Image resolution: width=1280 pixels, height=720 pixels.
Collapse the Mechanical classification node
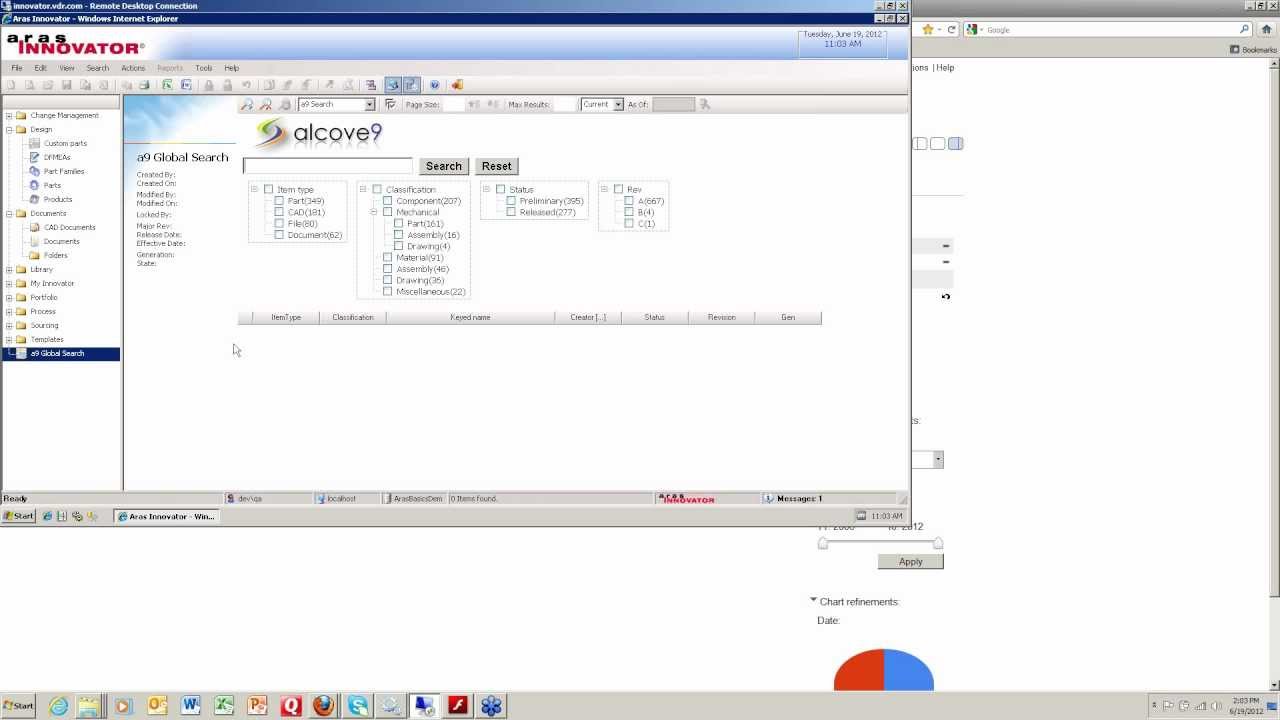pyautogui.click(x=373, y=212)
